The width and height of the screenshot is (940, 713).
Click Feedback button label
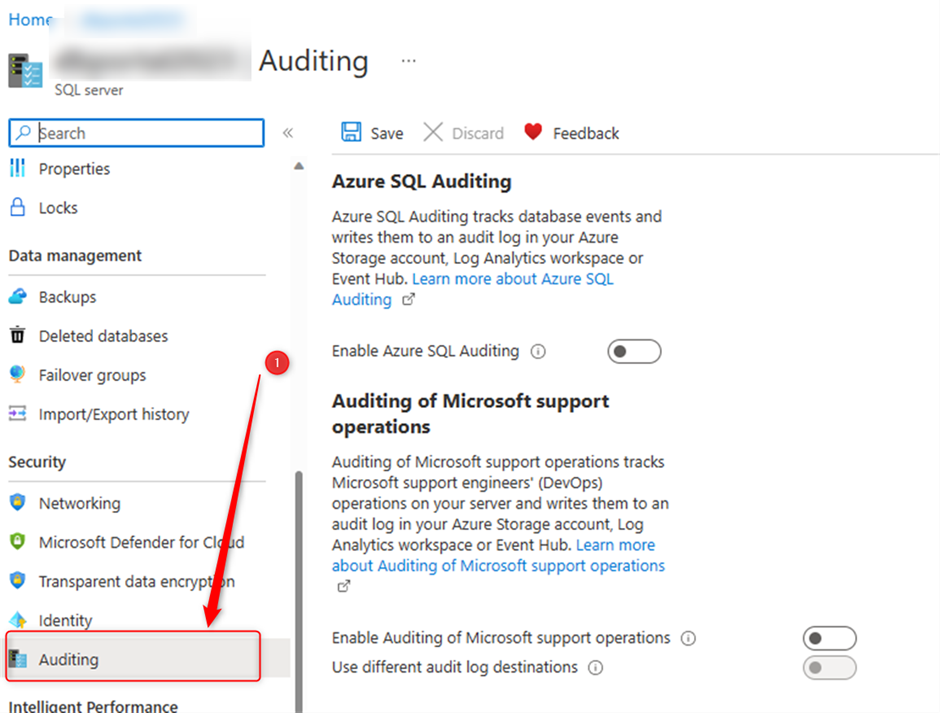point(586,133)
